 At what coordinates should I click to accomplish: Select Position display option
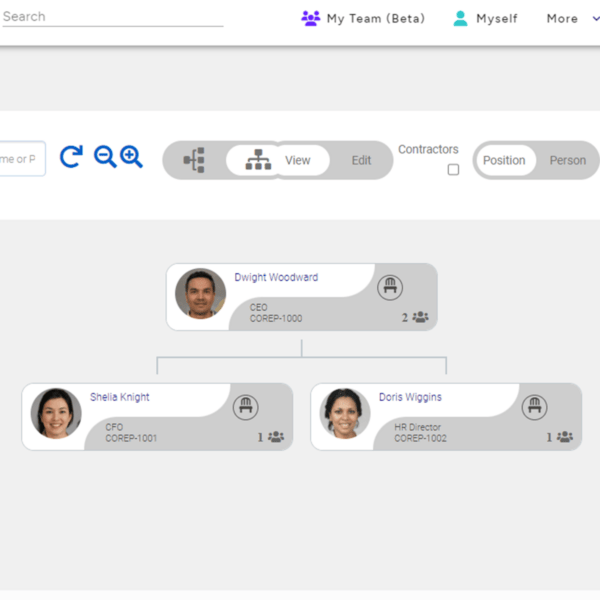click(504, 160)
